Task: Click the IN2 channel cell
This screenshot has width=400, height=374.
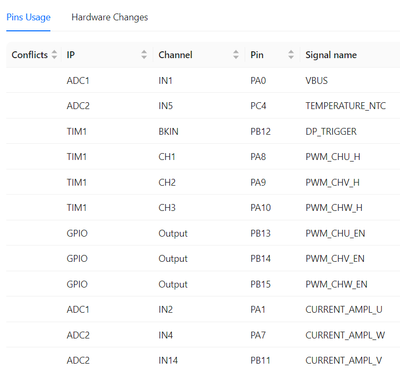Action: click(166, 310)
